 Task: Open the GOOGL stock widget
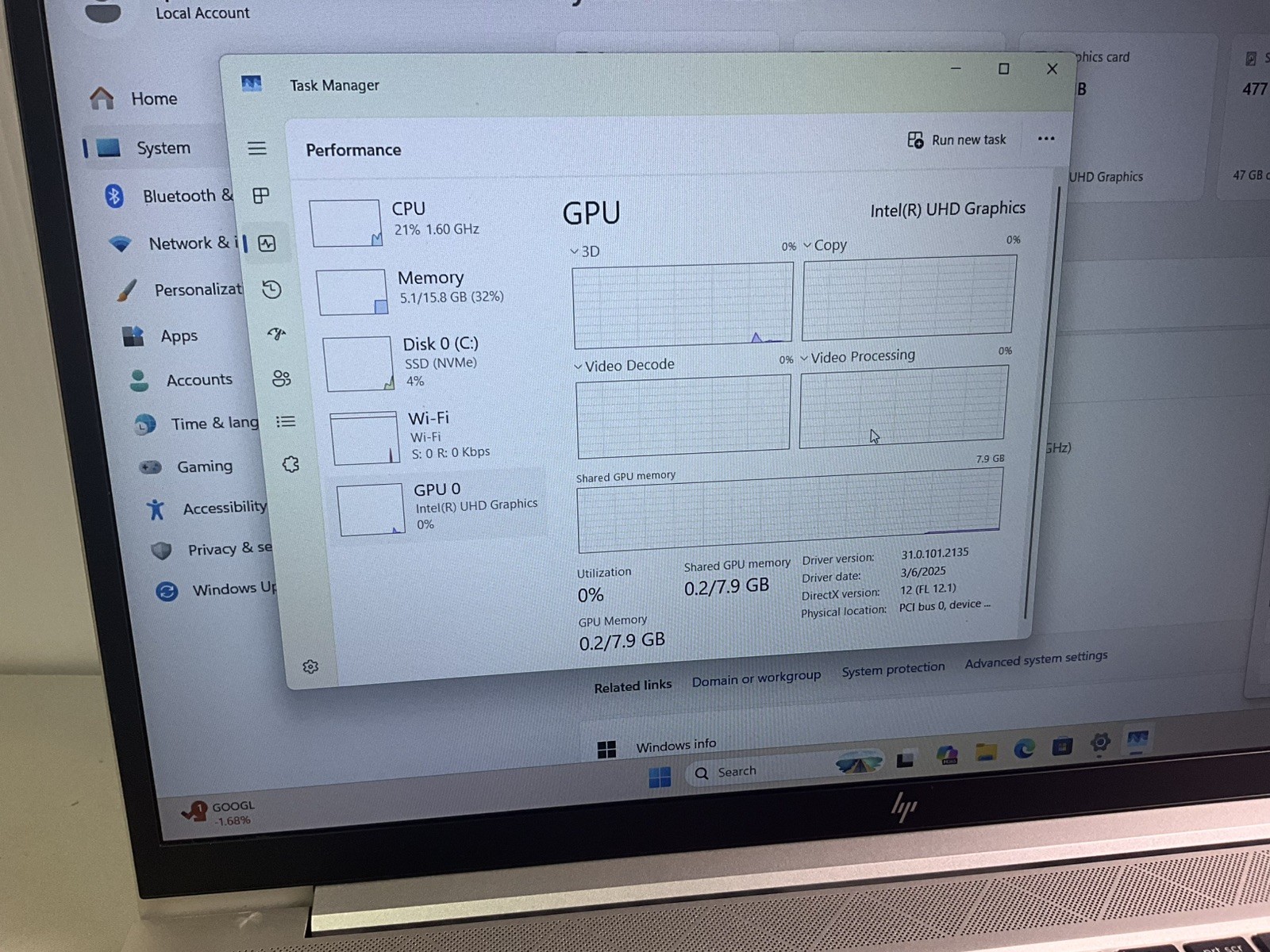tap(217, 812)
